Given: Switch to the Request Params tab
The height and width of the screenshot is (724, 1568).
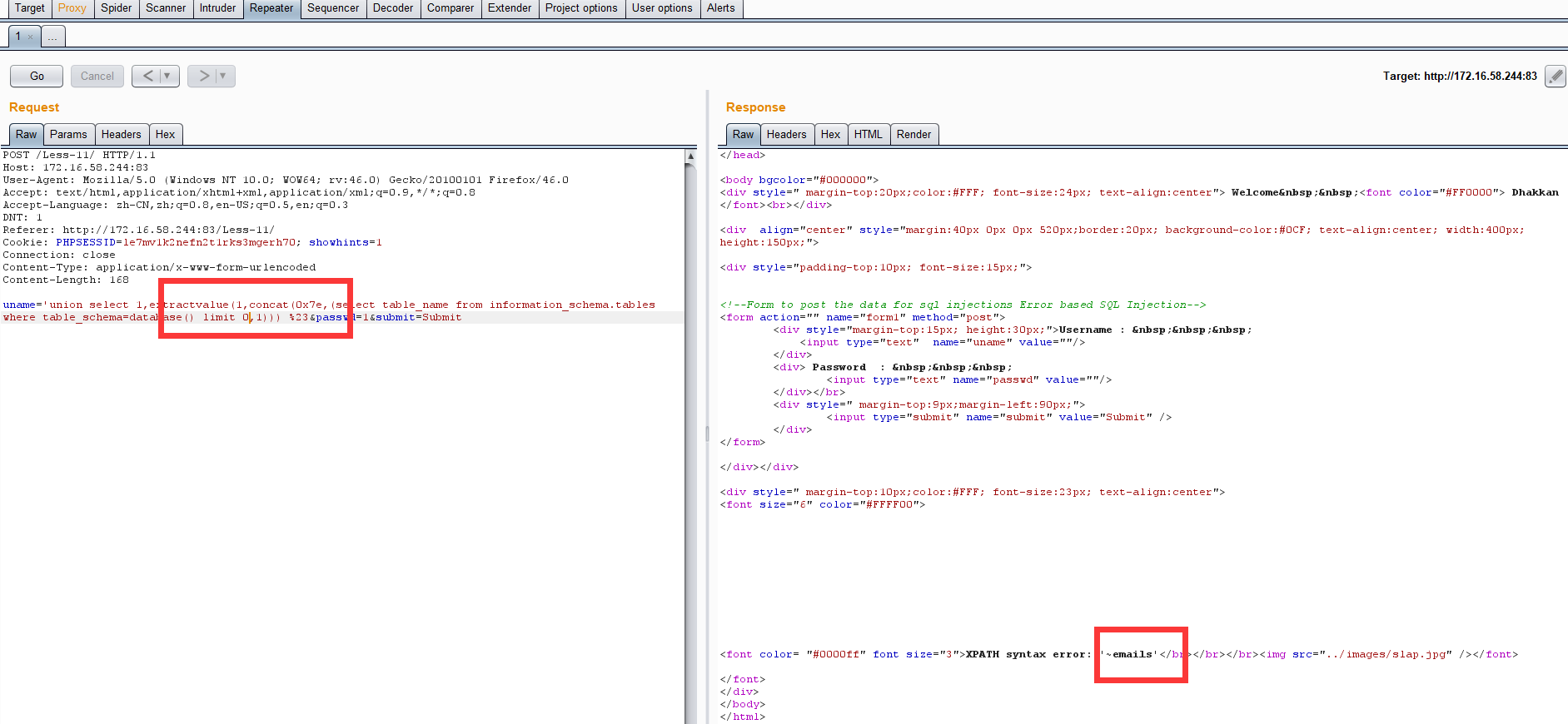Looking at the screenshot, I should pyautogui.click(x=68, y=135).
